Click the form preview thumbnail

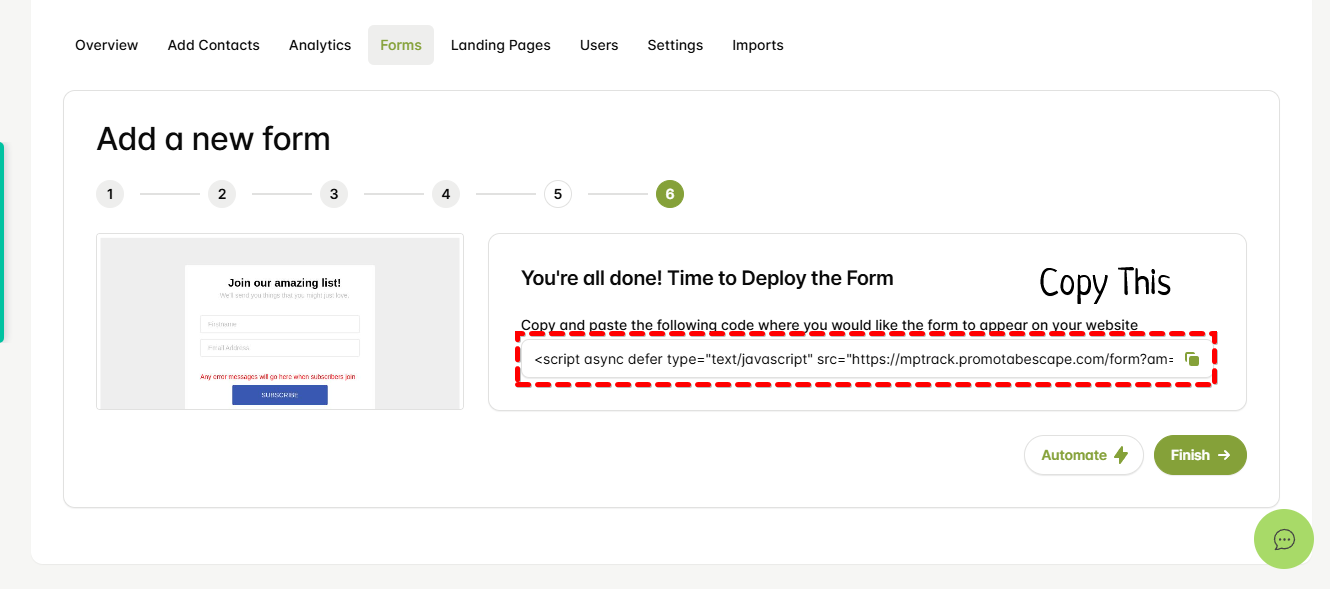(280, 322)
